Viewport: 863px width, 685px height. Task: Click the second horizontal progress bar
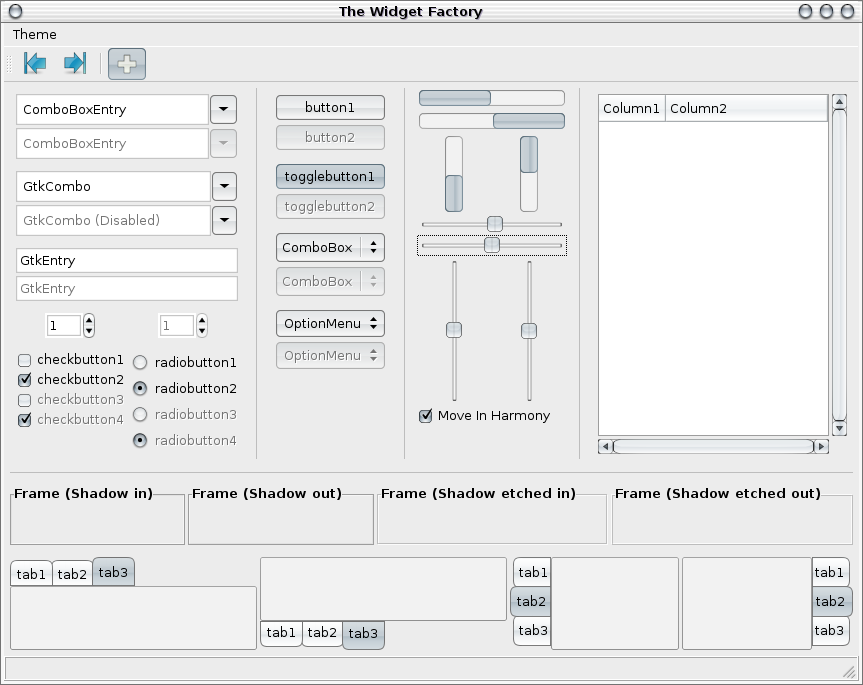click(x=491, y=121)
